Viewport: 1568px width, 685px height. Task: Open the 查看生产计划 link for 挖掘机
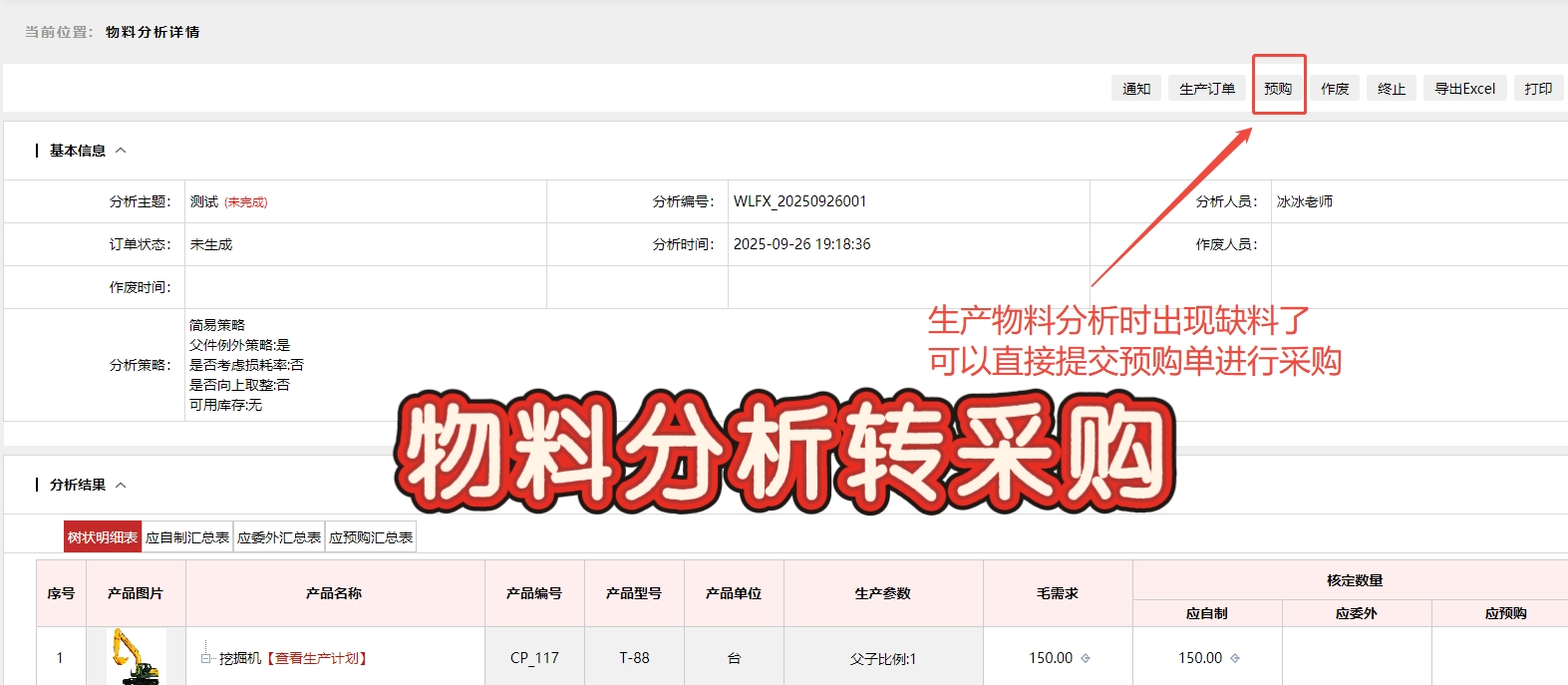pyautogui.click(x=317, y=658)
